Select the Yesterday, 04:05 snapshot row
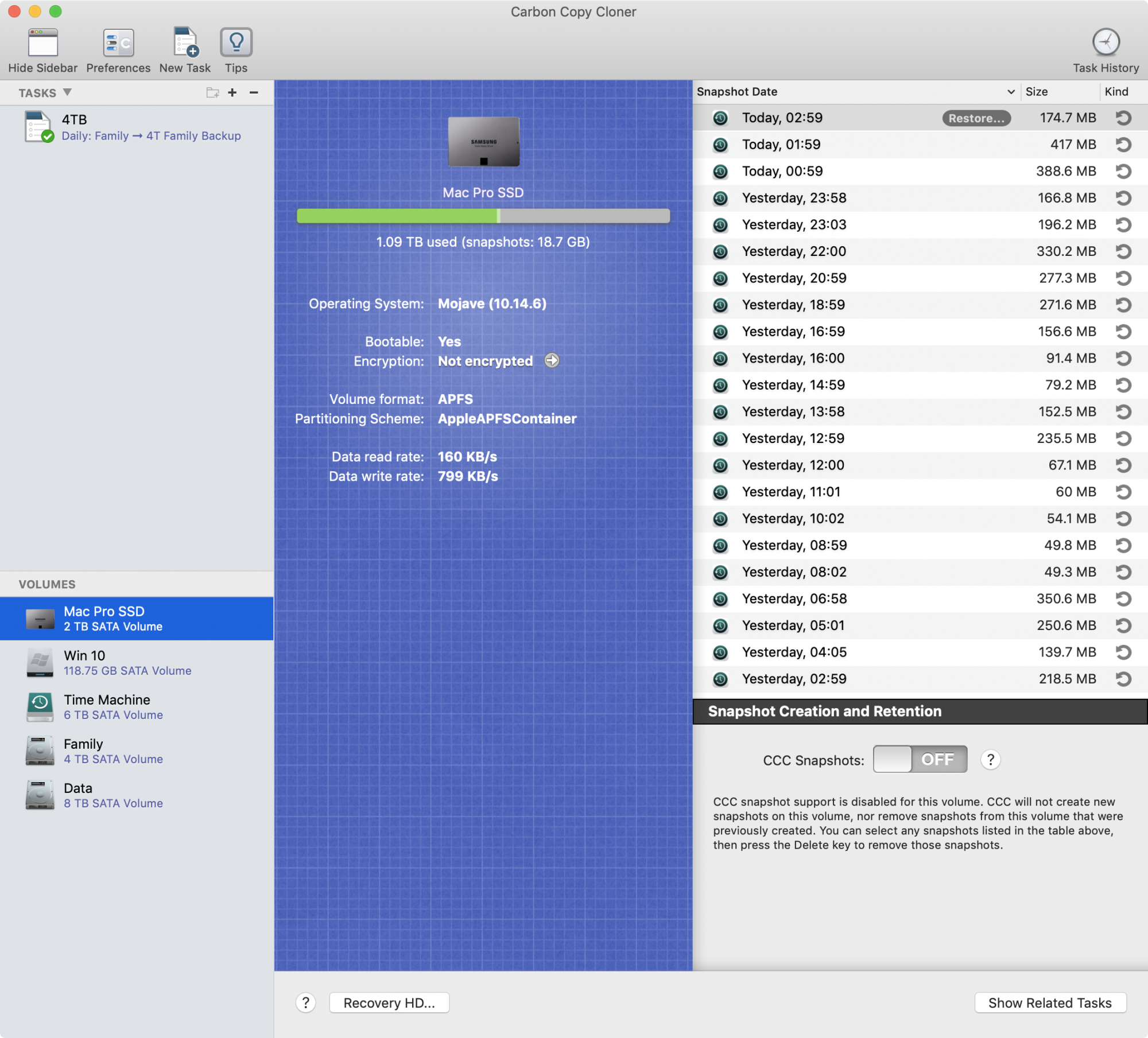The image size is (1148, 1038). (920, 652)
